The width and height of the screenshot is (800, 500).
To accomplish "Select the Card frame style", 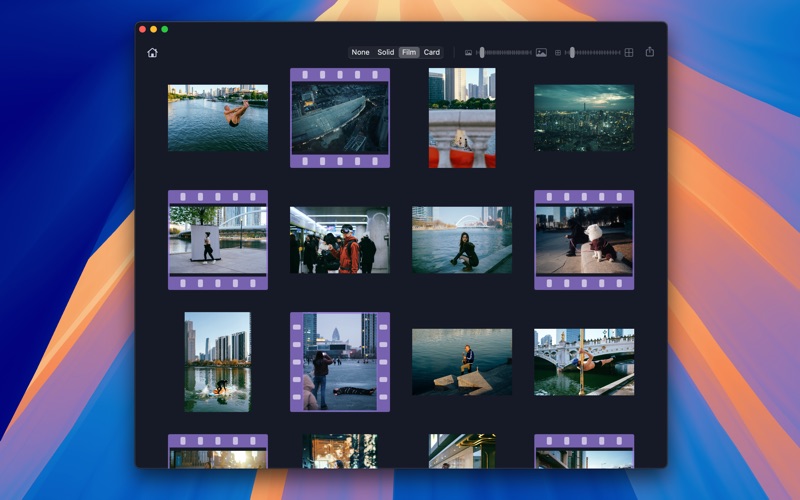I will pyautogui.click(x=432, y=52).
